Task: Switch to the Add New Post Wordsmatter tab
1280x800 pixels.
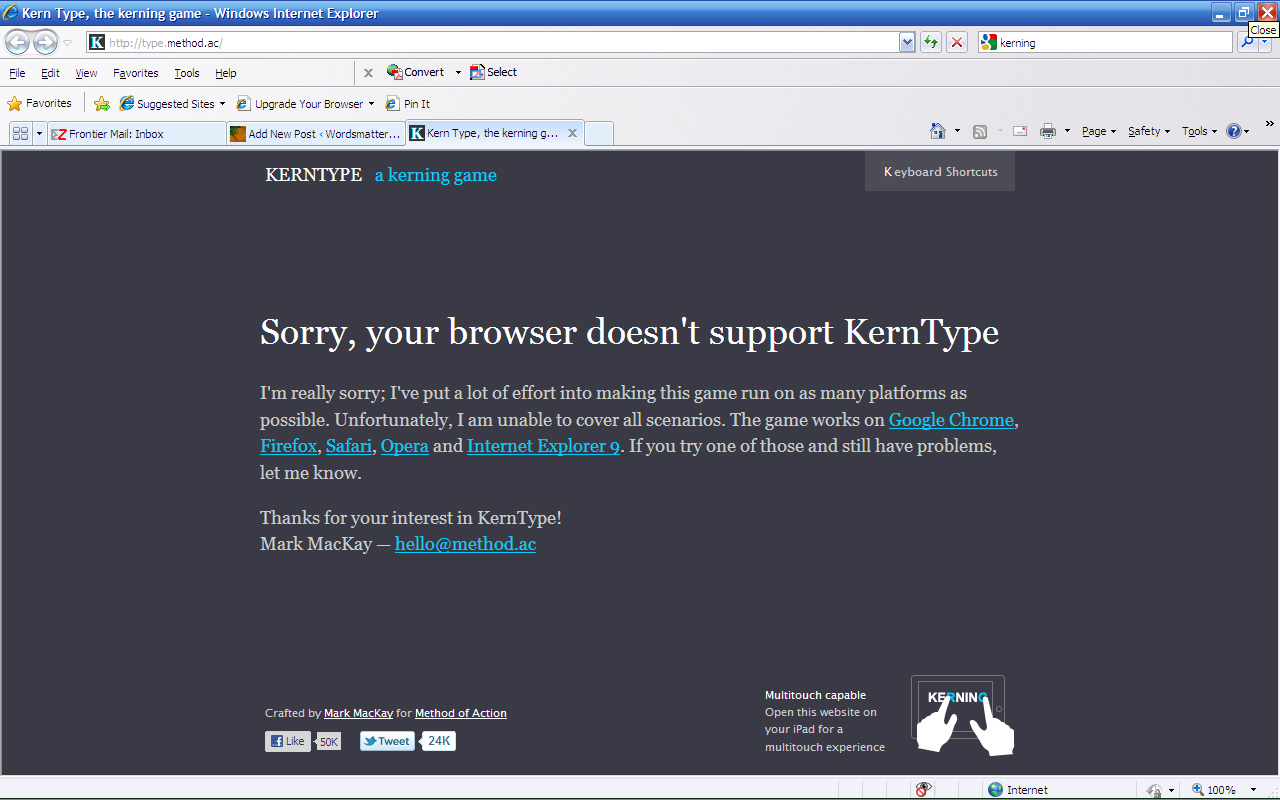Action: 316,133
